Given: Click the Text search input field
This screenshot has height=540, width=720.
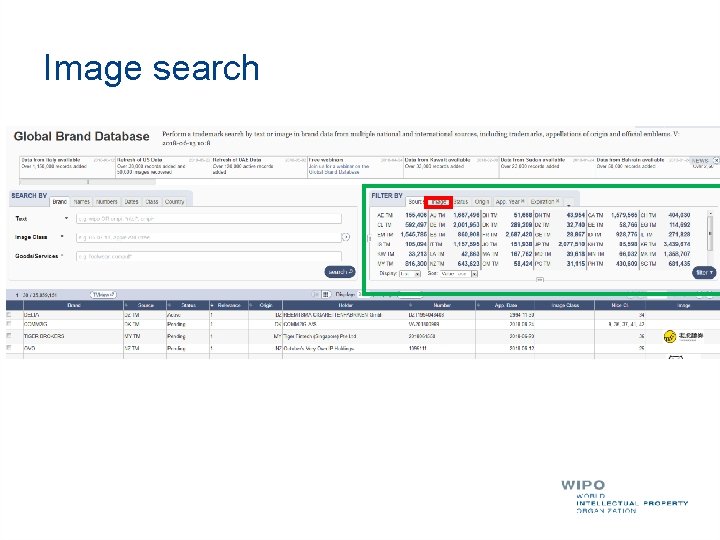Looking at the screenshot, I should (x=209, y=219).
